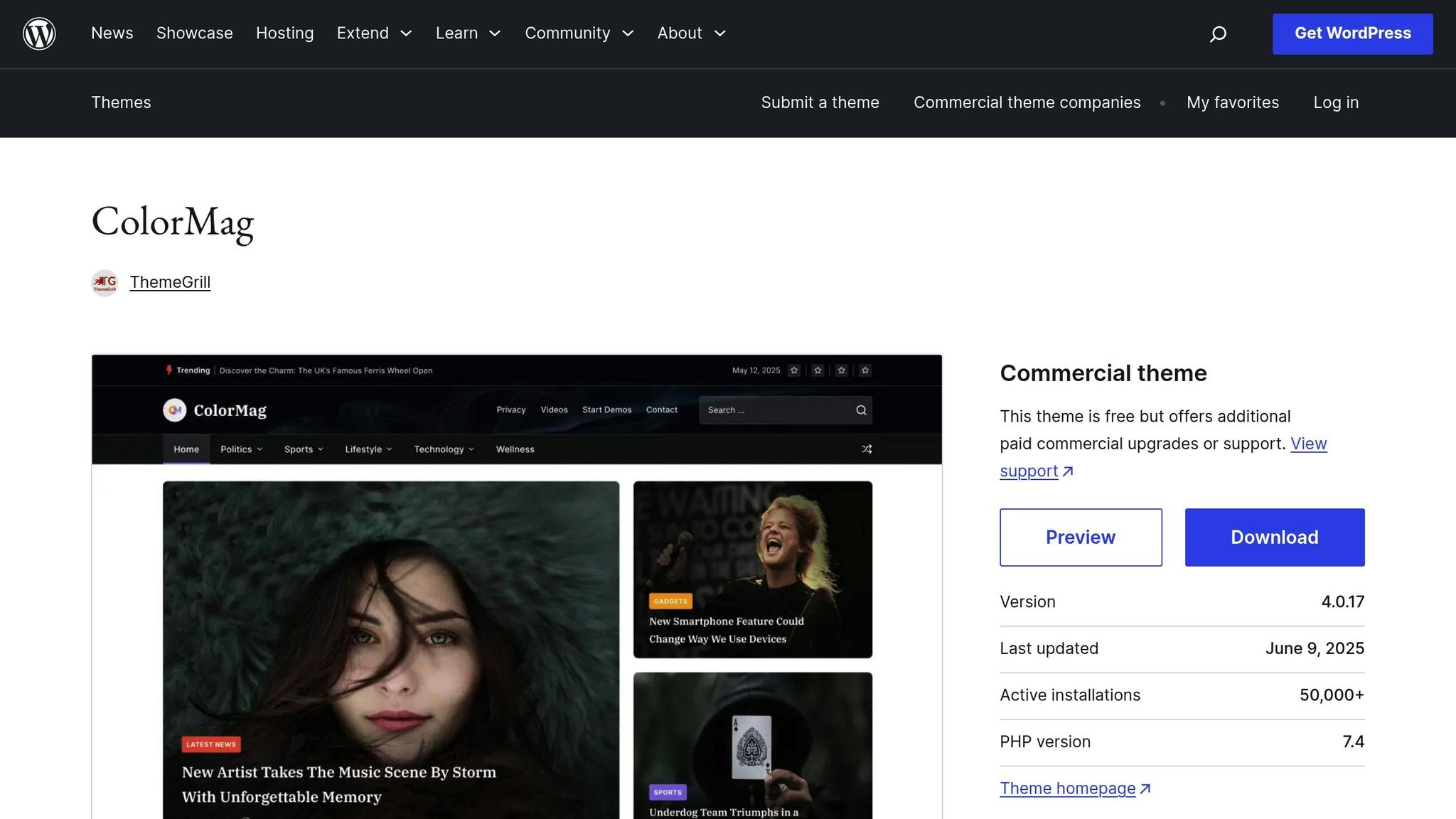The height and width of the screenshot is (819, 1456).
Task: Click the Commercial theme heading
Action: click(x=1103, y=373)
